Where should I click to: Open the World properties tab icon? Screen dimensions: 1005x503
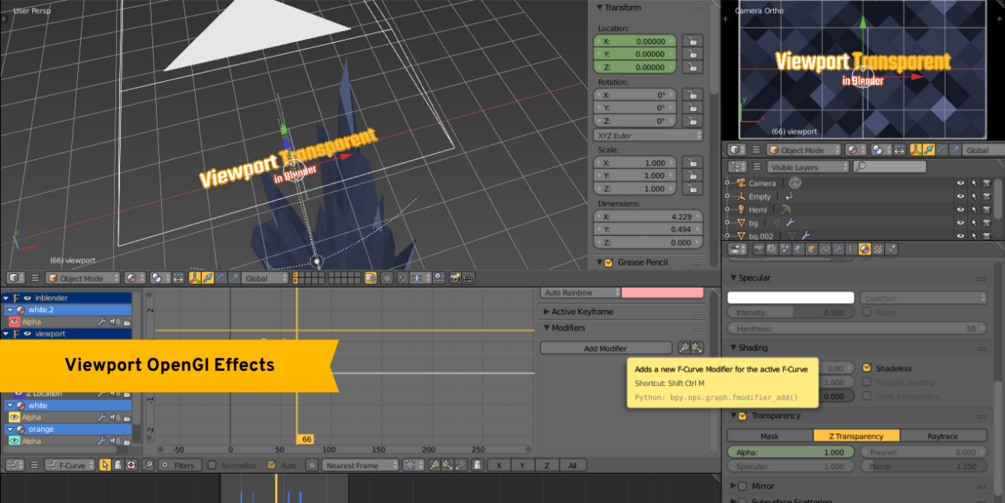coord(799,249)
